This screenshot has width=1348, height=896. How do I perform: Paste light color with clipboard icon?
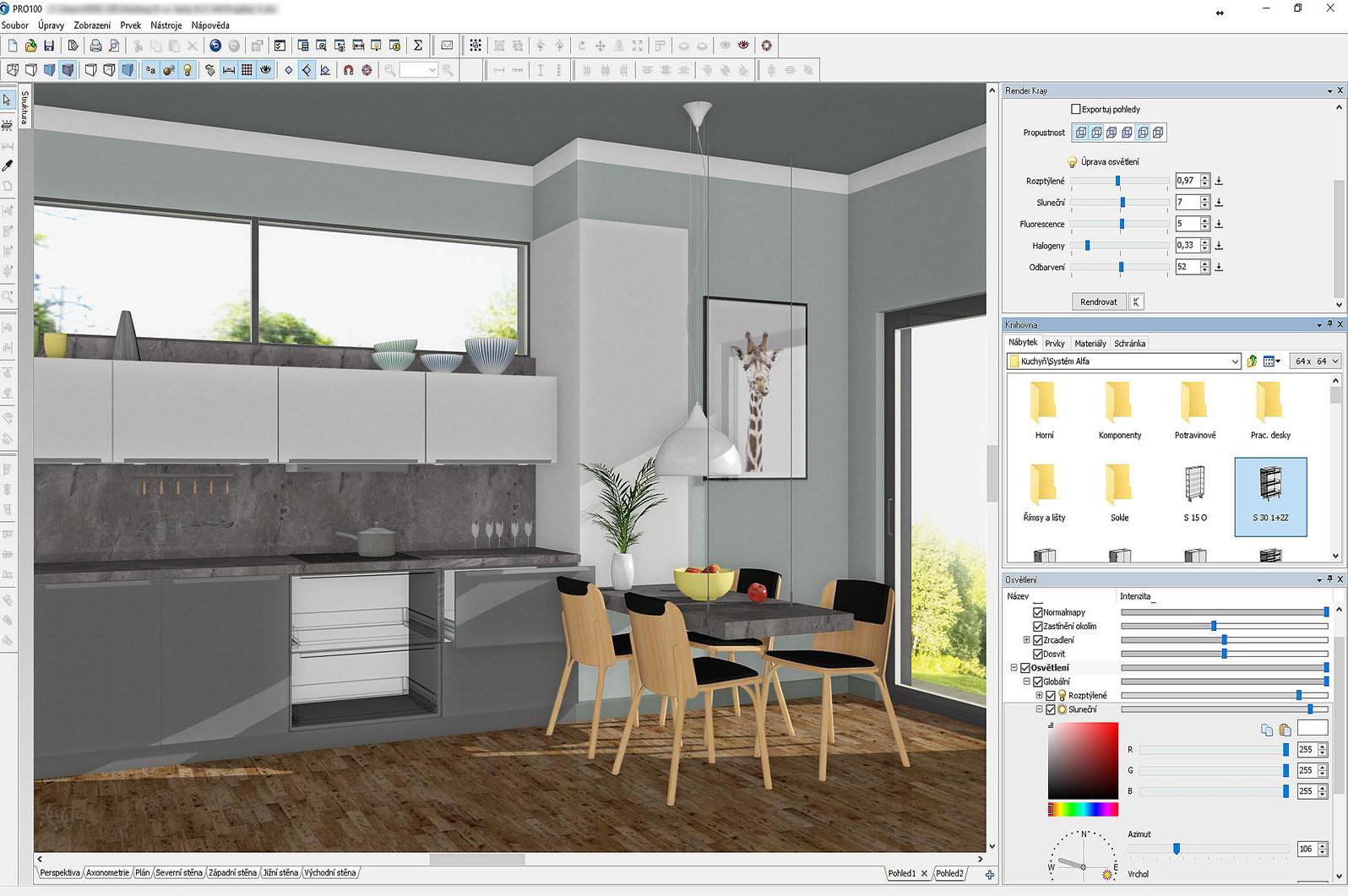[1285, 730]
